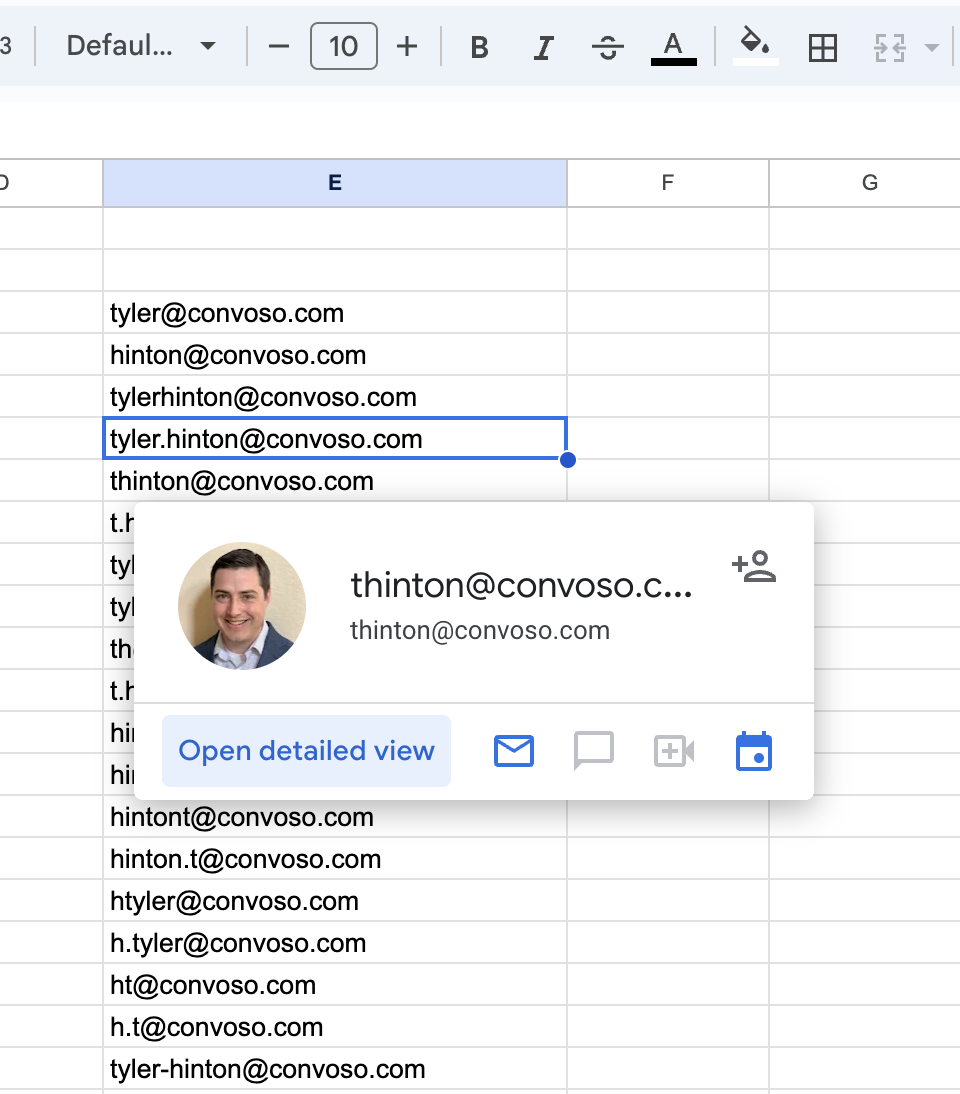Toggle bold formatting
This screenshot has width=960, height=1094.
point(479,47)
